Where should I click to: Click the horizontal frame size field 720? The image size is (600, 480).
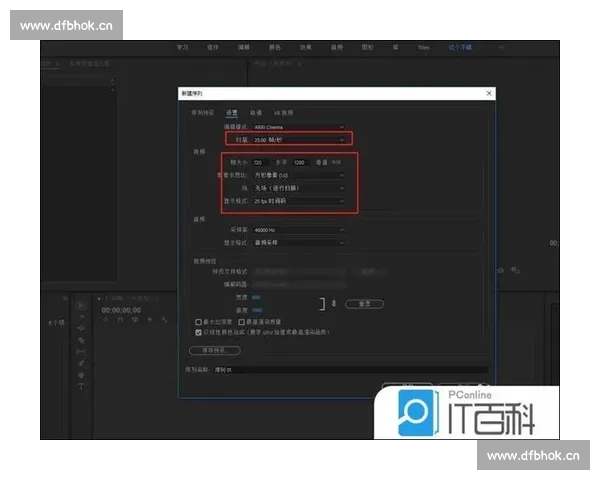(259, 161)
